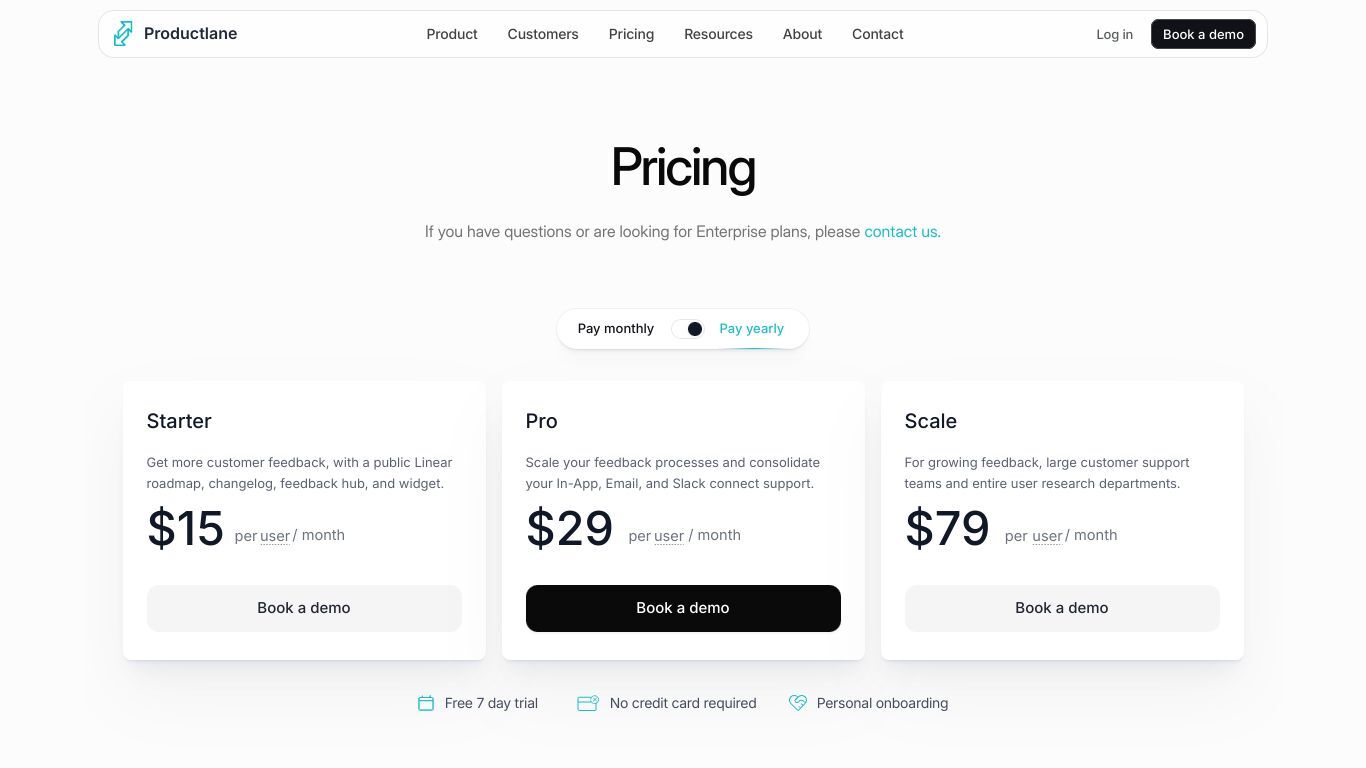Click the credit card icon
This screenshot has height=768, width=1366.
click(x=588, y=703)
